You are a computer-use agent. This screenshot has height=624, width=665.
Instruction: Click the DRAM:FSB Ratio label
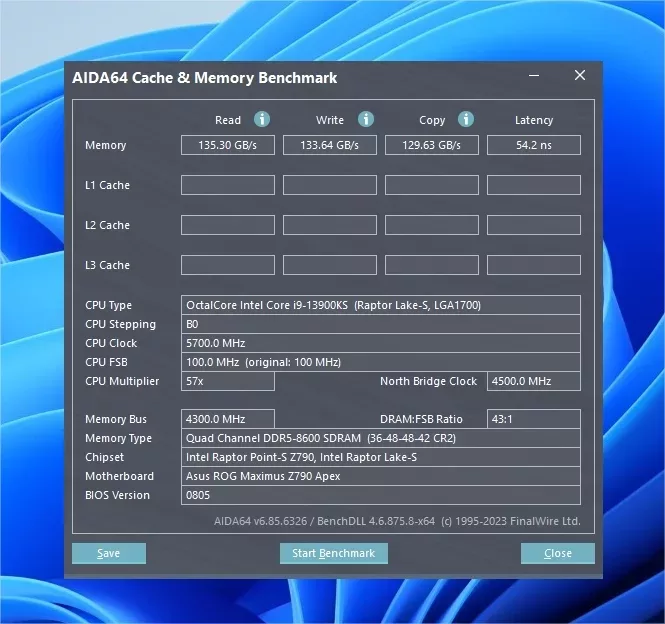(x=421, y=419)
